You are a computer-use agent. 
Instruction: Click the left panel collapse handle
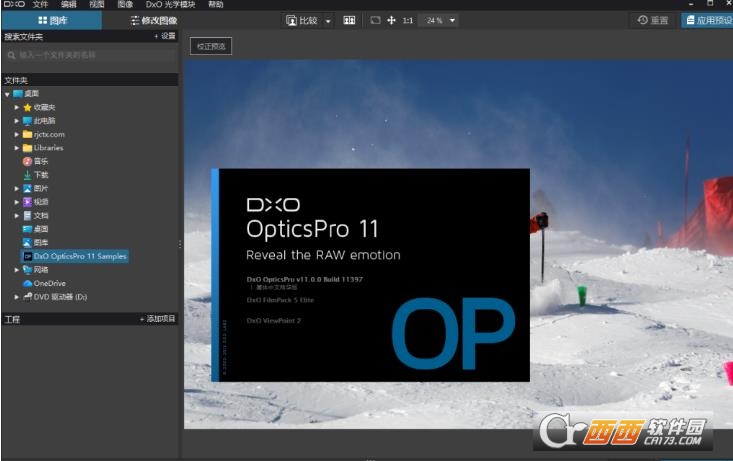tap(180, 244)
